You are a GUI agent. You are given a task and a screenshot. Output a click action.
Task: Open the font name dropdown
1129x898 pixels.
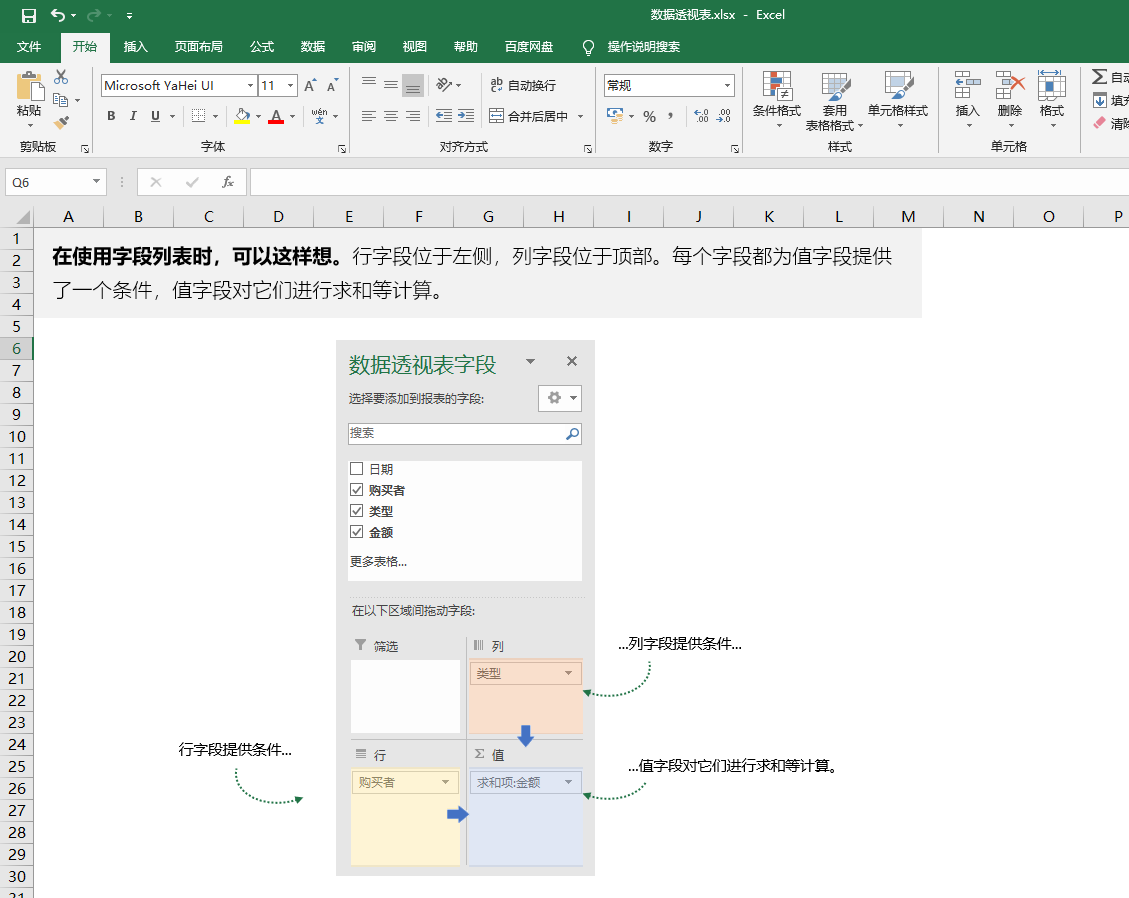(250, 85)
